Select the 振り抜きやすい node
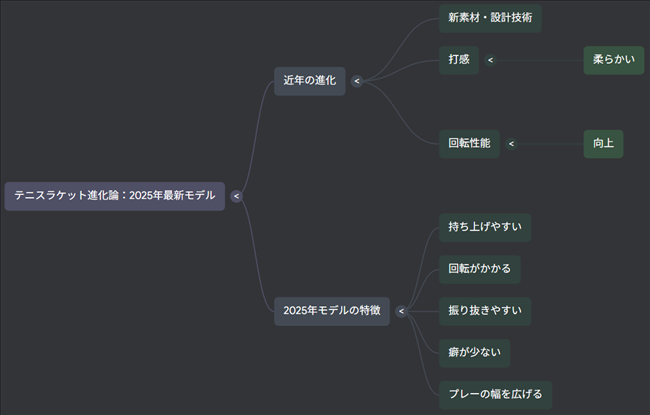 [484, 311]
